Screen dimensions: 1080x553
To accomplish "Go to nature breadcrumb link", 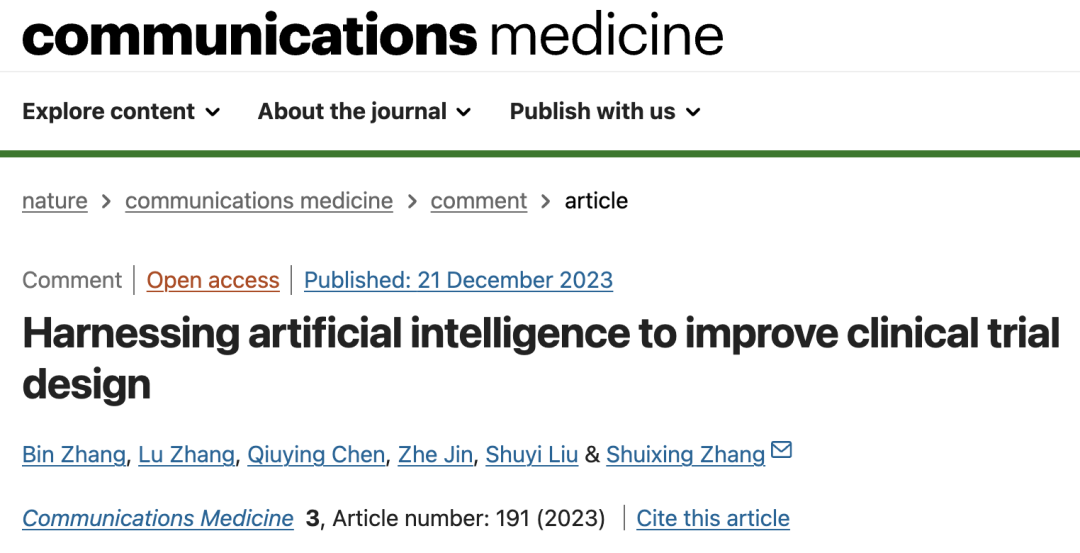I will (x=54, y=200).
